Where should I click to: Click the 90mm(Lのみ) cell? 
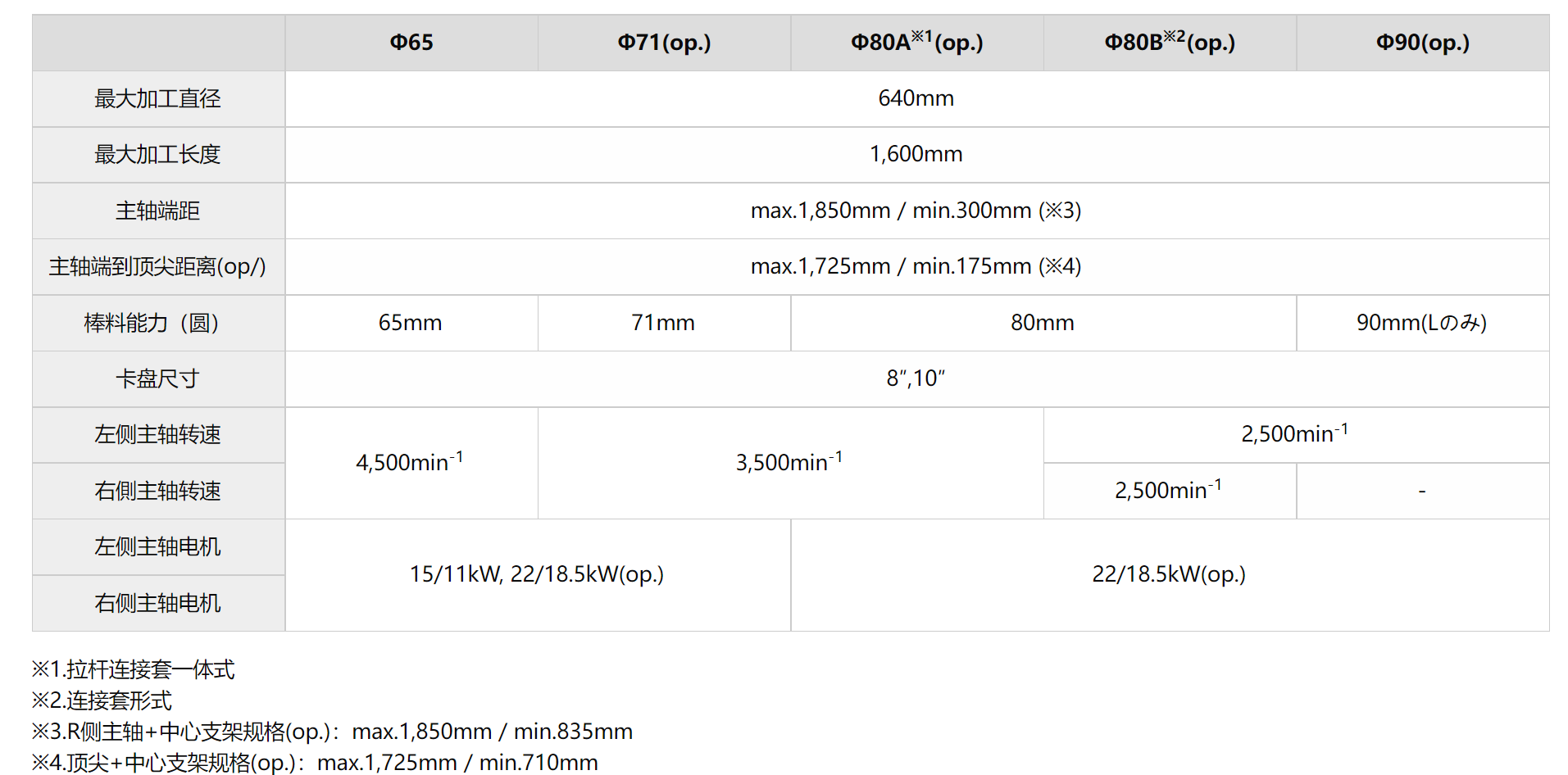(1421, 323)
